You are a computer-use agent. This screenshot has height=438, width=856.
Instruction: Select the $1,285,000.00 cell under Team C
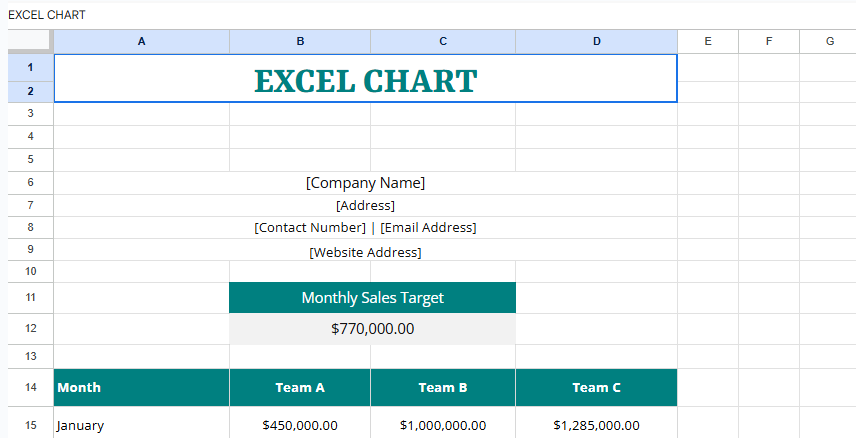[x=596, y=425]
